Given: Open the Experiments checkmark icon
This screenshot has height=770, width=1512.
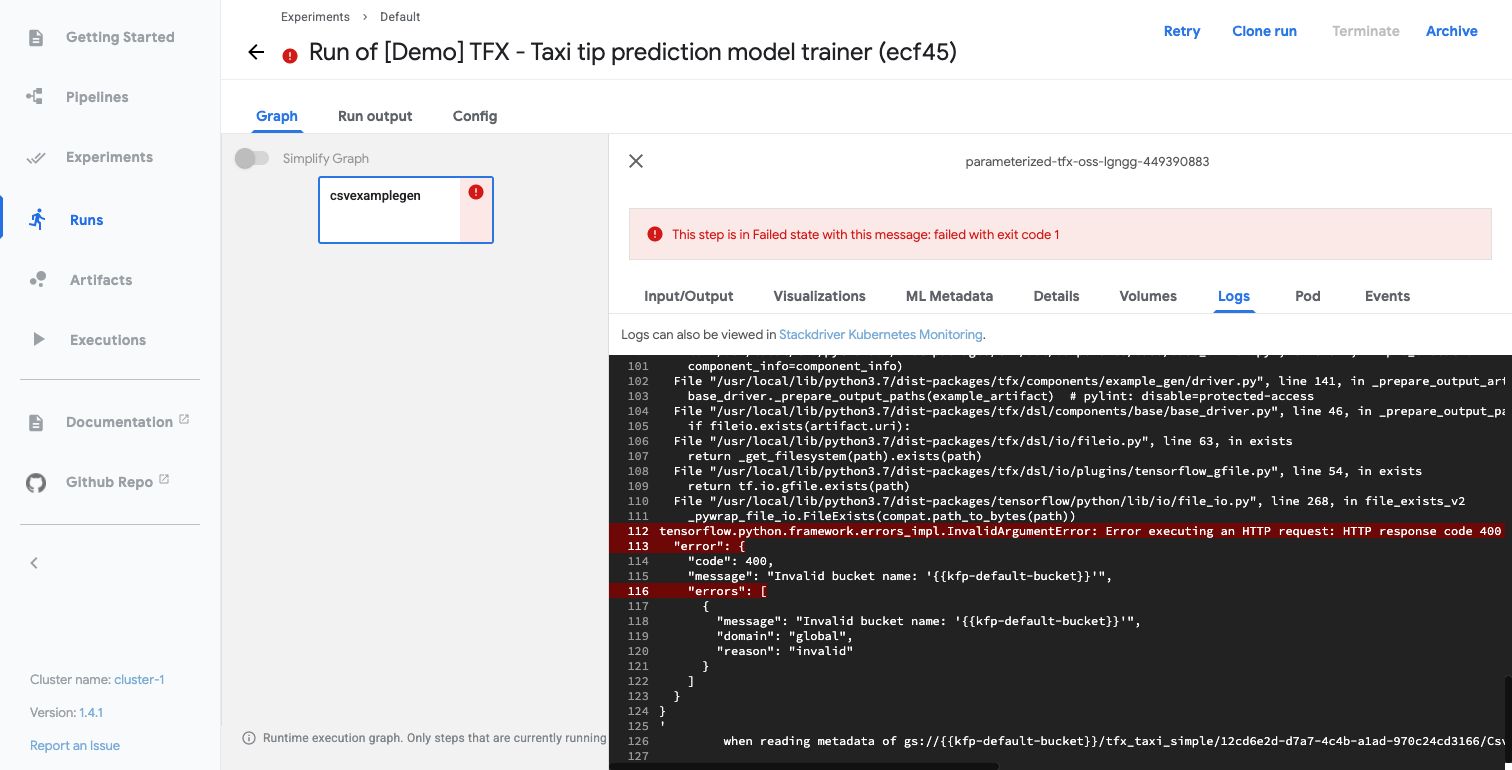Looking at the screenshot, I should (36, 157).
